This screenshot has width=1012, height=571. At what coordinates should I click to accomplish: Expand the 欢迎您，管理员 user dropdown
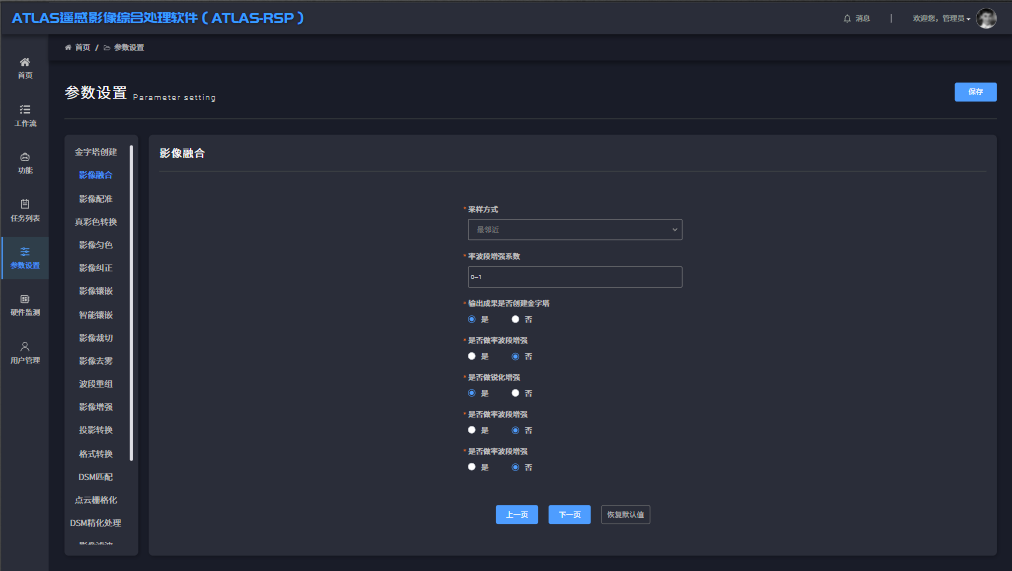(941, 18)
